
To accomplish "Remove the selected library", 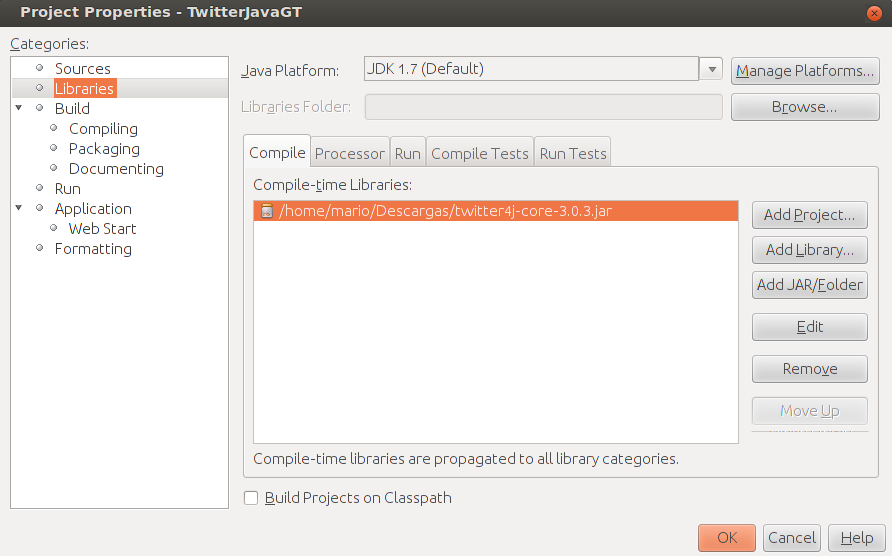I will (x=810, y=369).
